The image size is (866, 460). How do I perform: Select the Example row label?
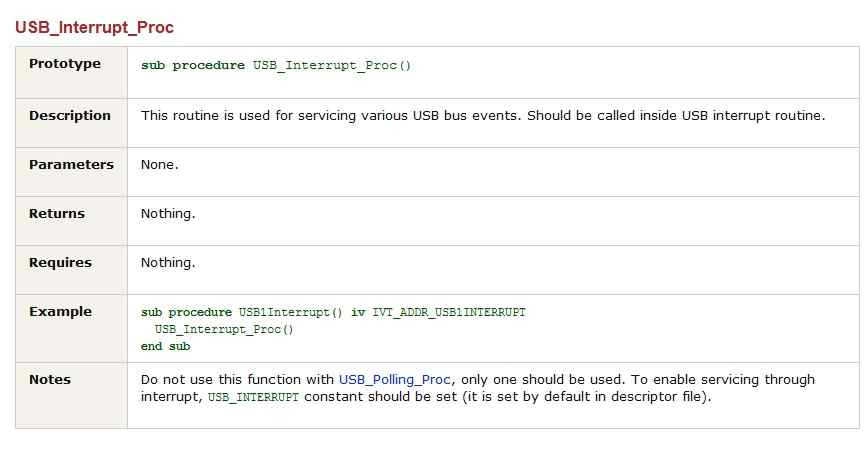click(x=60, y=311)
